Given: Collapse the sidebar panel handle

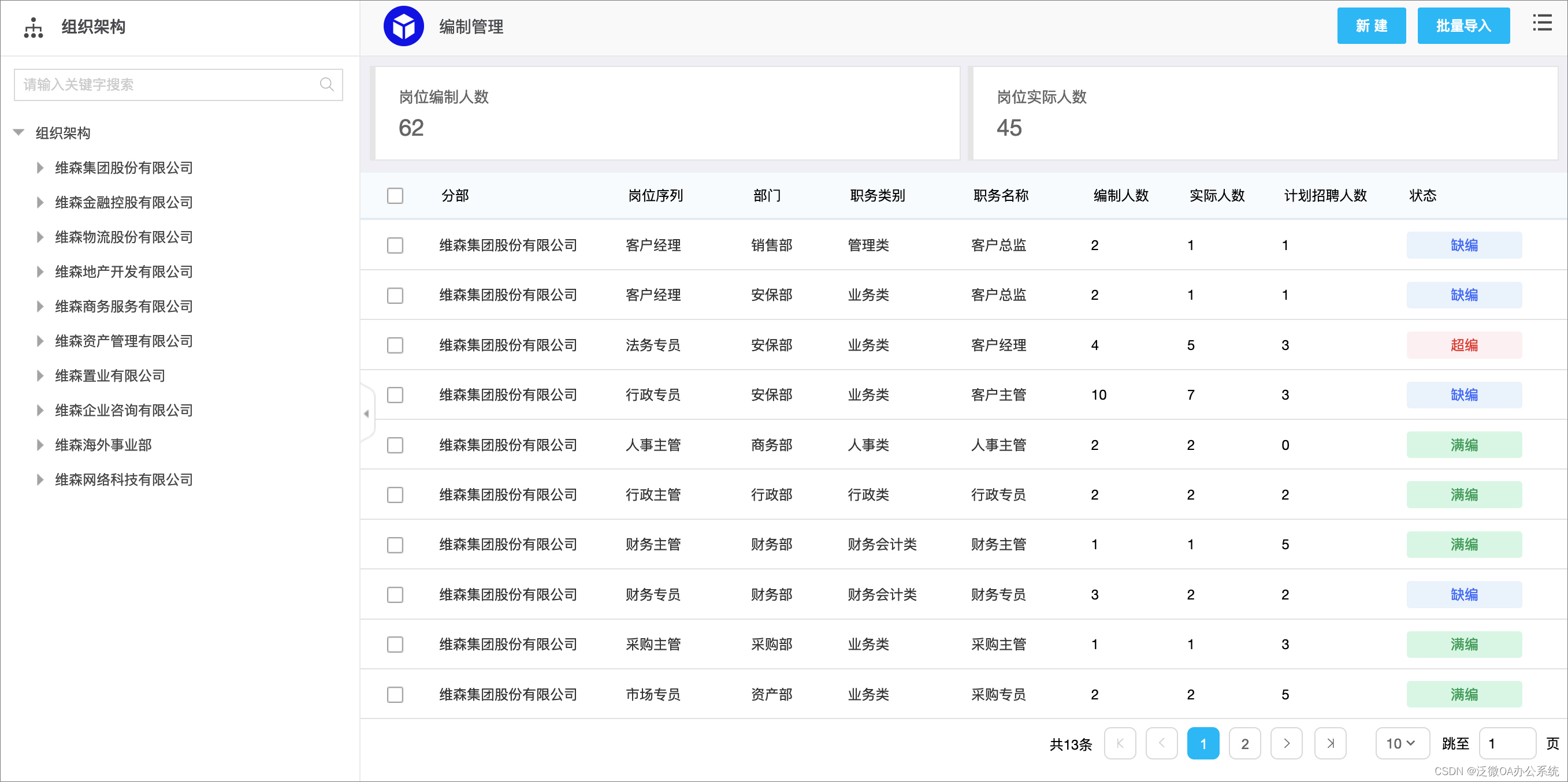Looking at the screenshot, I should click(x=366, y=414).
